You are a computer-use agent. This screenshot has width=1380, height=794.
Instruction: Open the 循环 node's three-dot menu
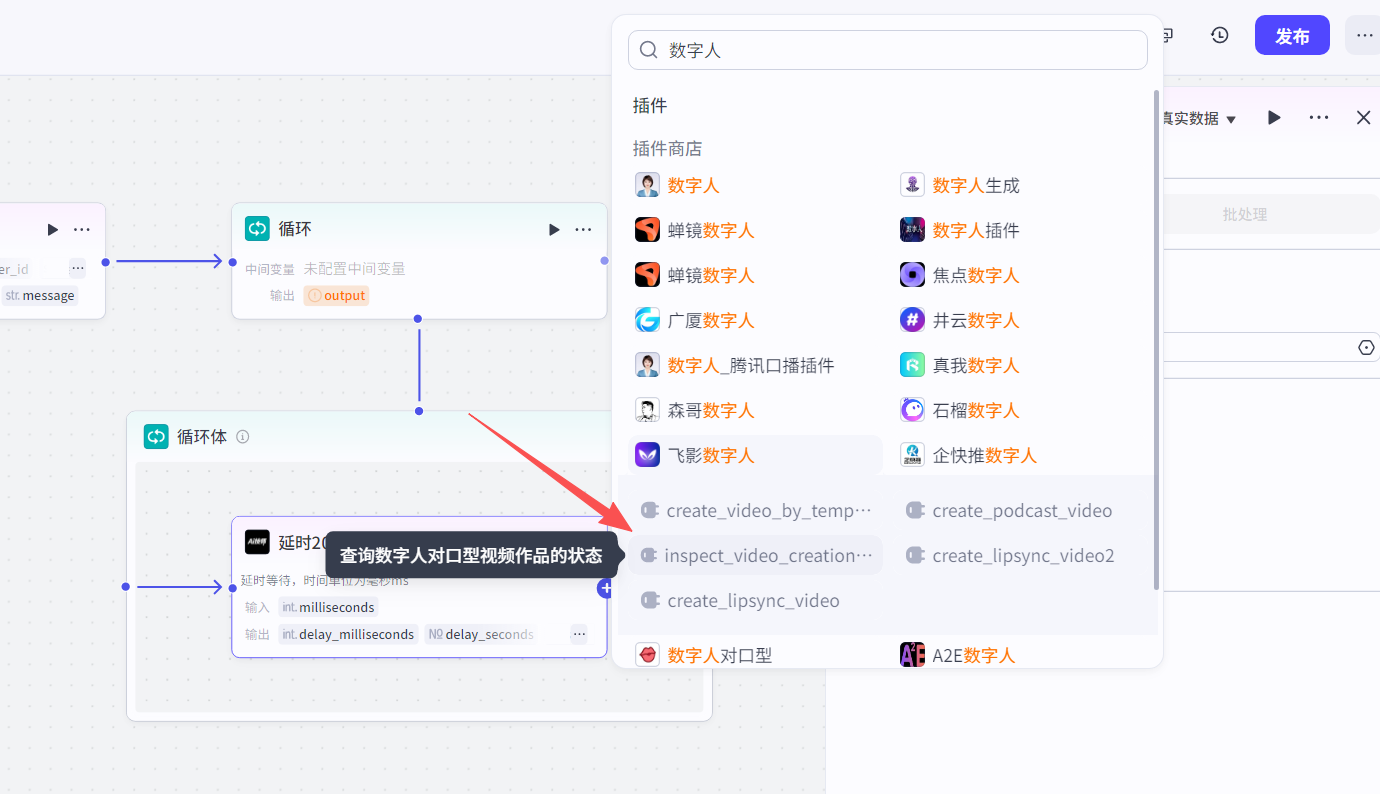click(583, 230)
